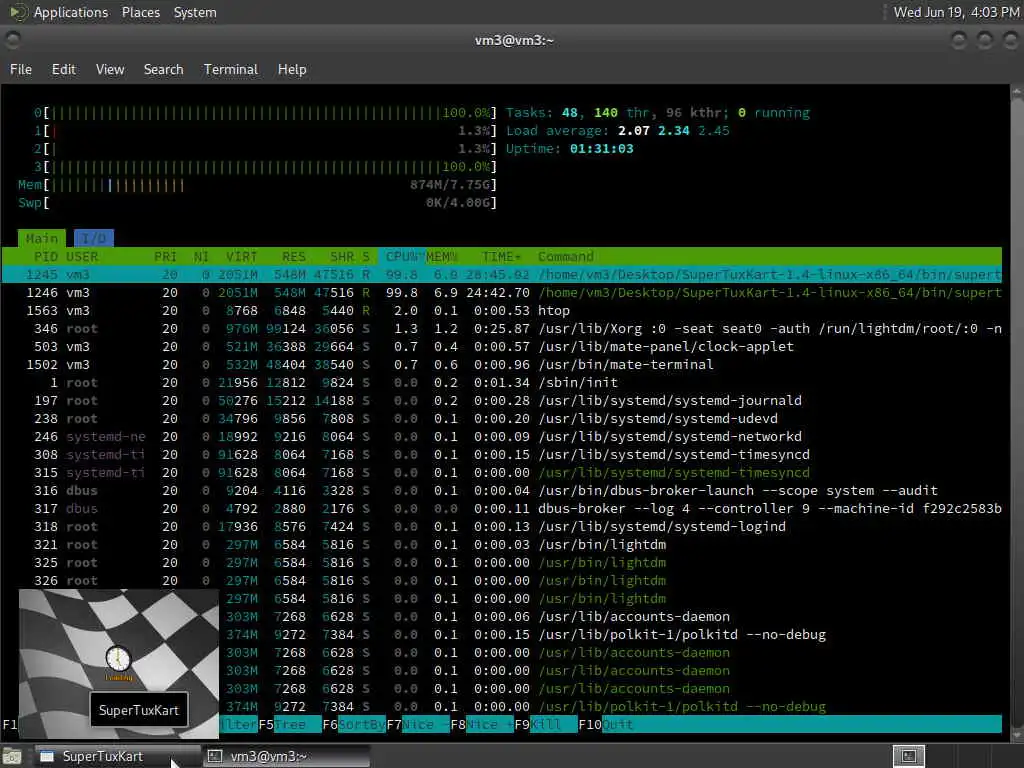The height and width of the screenshot is (768, 1024).
Task: Select process row with PID 1245
Action: pos(502,274)
